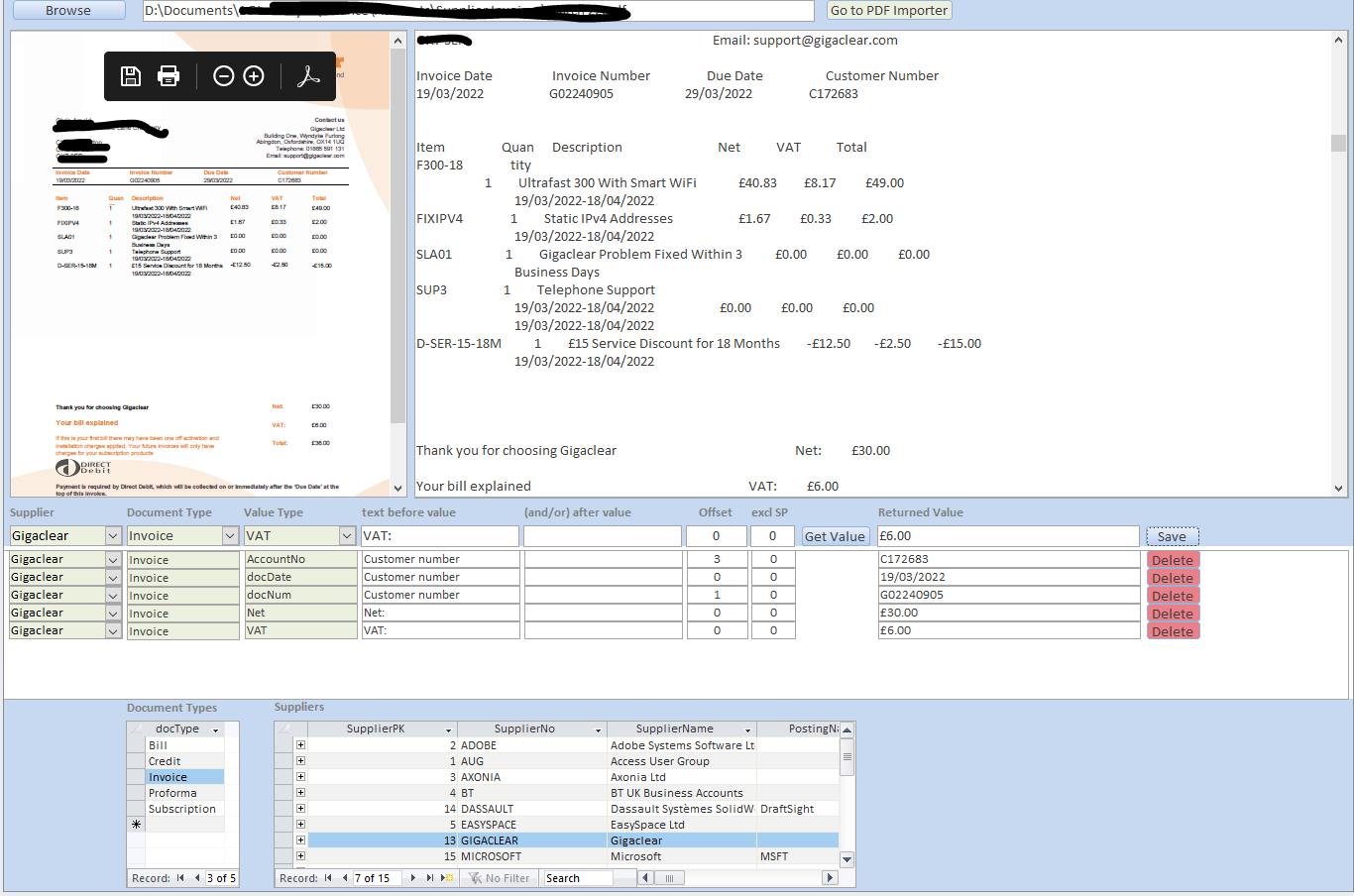The image size is (1354, 896).
Task: Open the Supplier combo box in the entry row
Action: click(x=112, y=536)
